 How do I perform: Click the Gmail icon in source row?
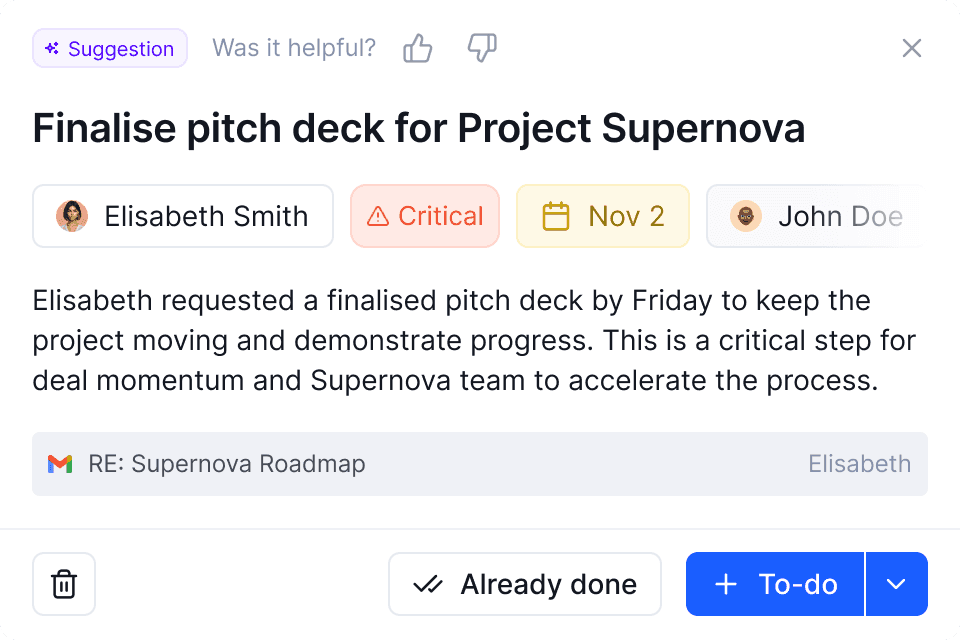[60, 464]
